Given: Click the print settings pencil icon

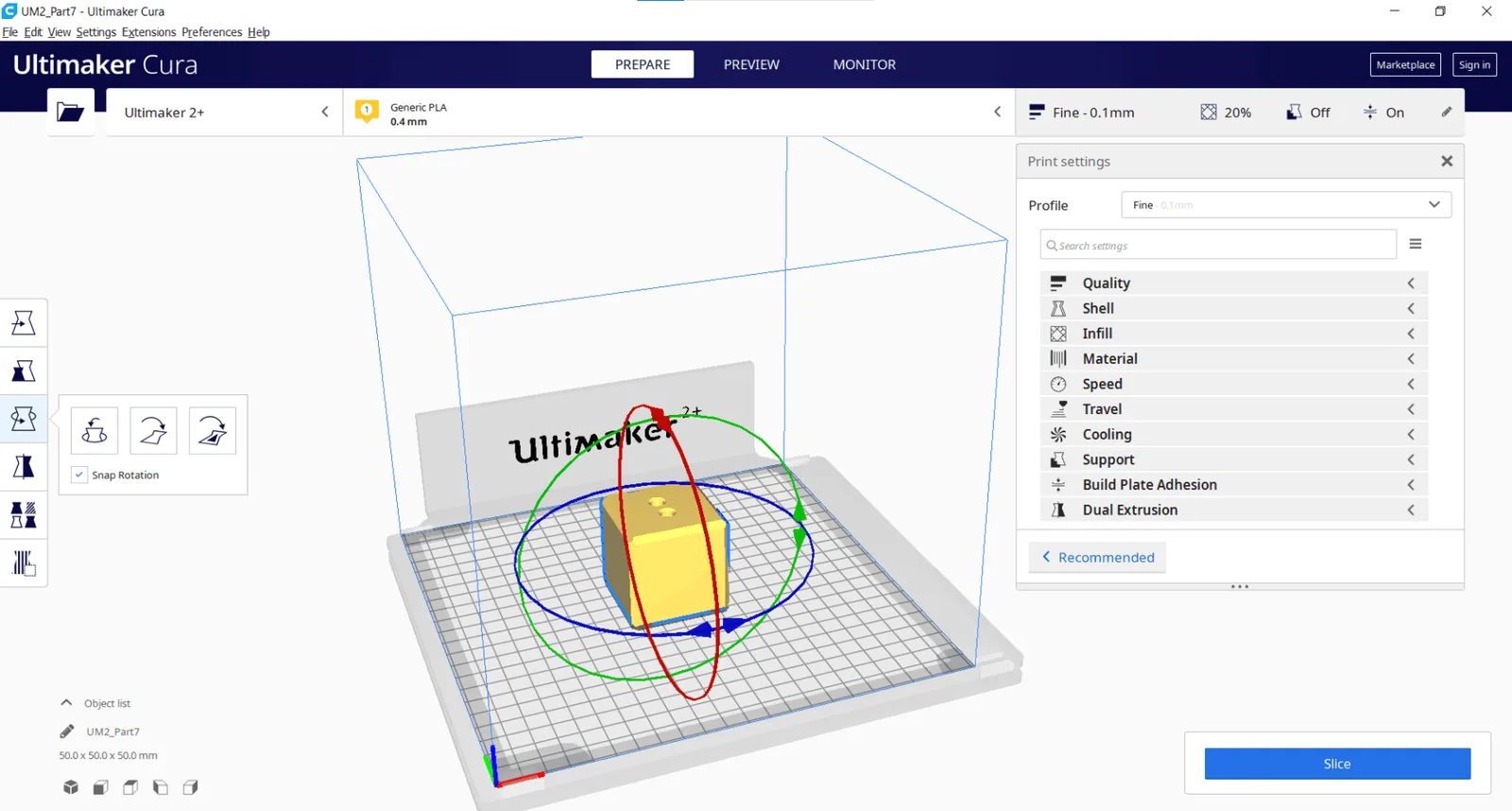Looking at the screenshot, I should coord(1446,112).
